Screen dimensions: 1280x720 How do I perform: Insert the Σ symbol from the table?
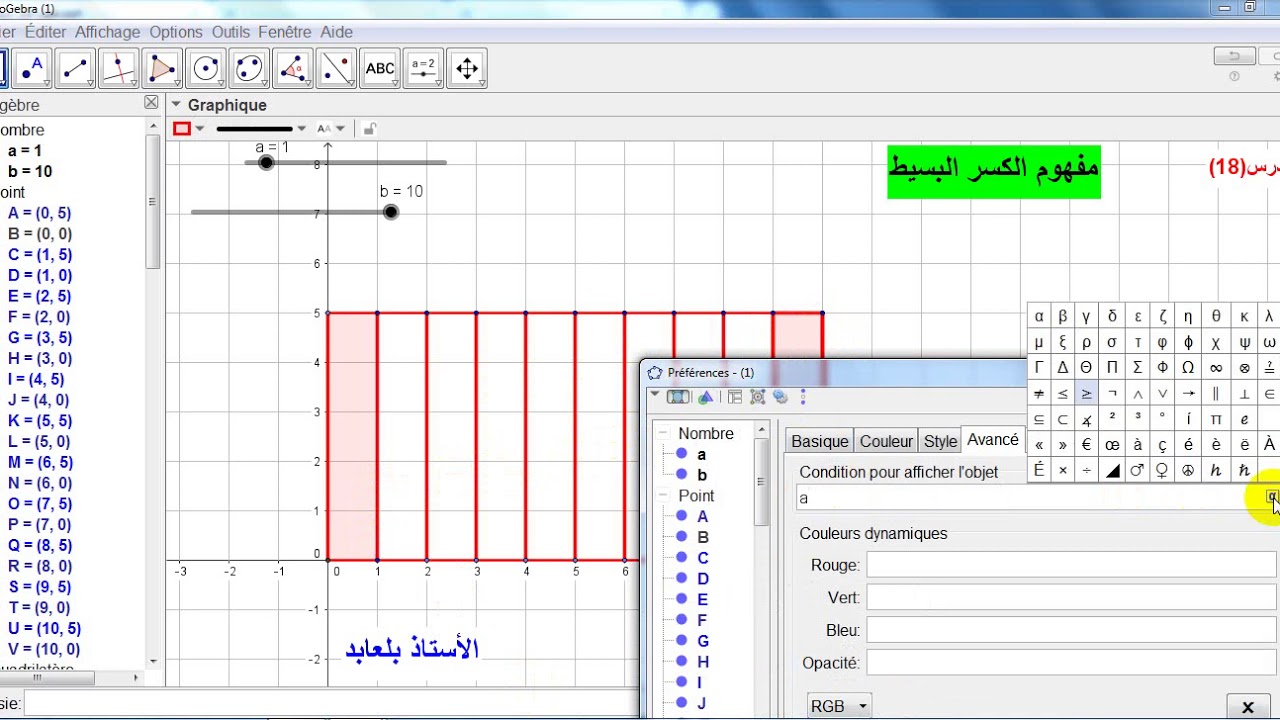[1137, 367]
